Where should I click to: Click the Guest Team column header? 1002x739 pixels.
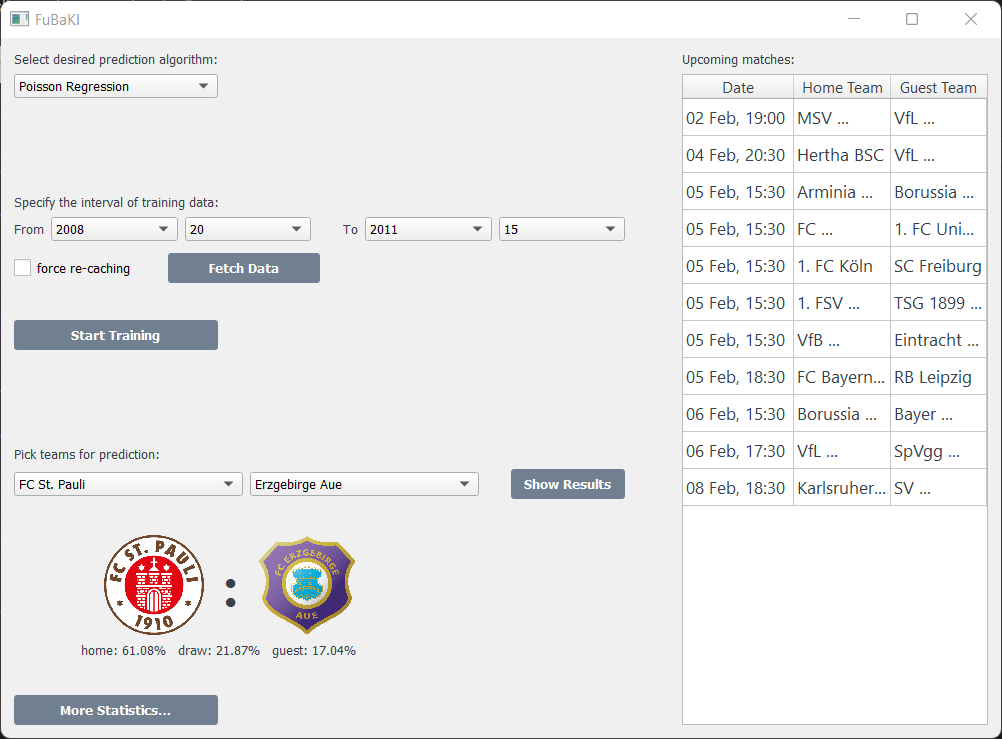pos(938,88)
